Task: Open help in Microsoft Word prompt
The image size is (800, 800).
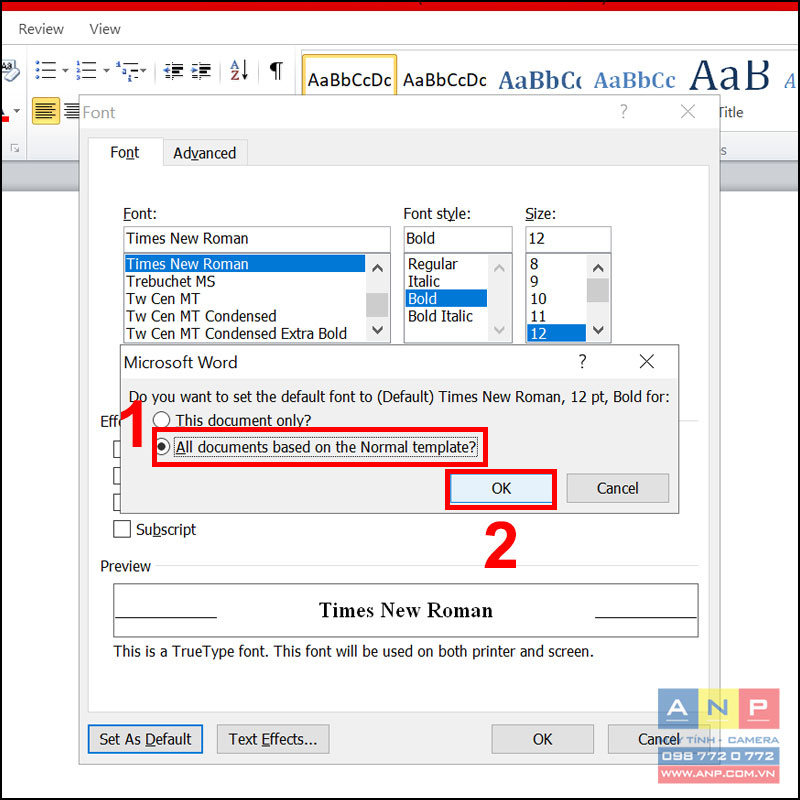Action: click(x=582, y=362)
